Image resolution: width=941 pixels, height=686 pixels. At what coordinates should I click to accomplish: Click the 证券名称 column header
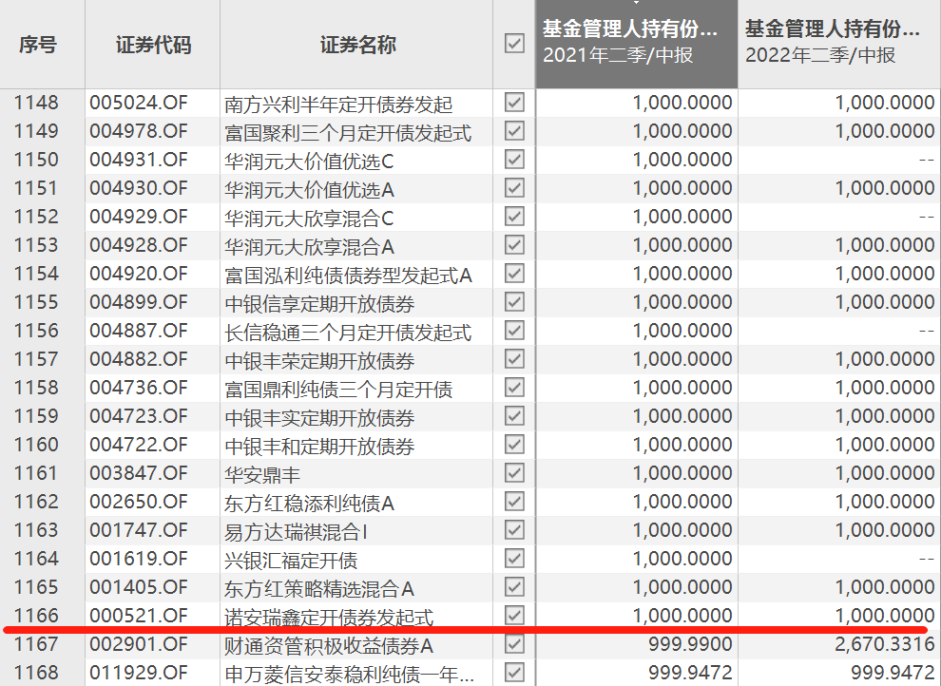(x=357, y=45)
